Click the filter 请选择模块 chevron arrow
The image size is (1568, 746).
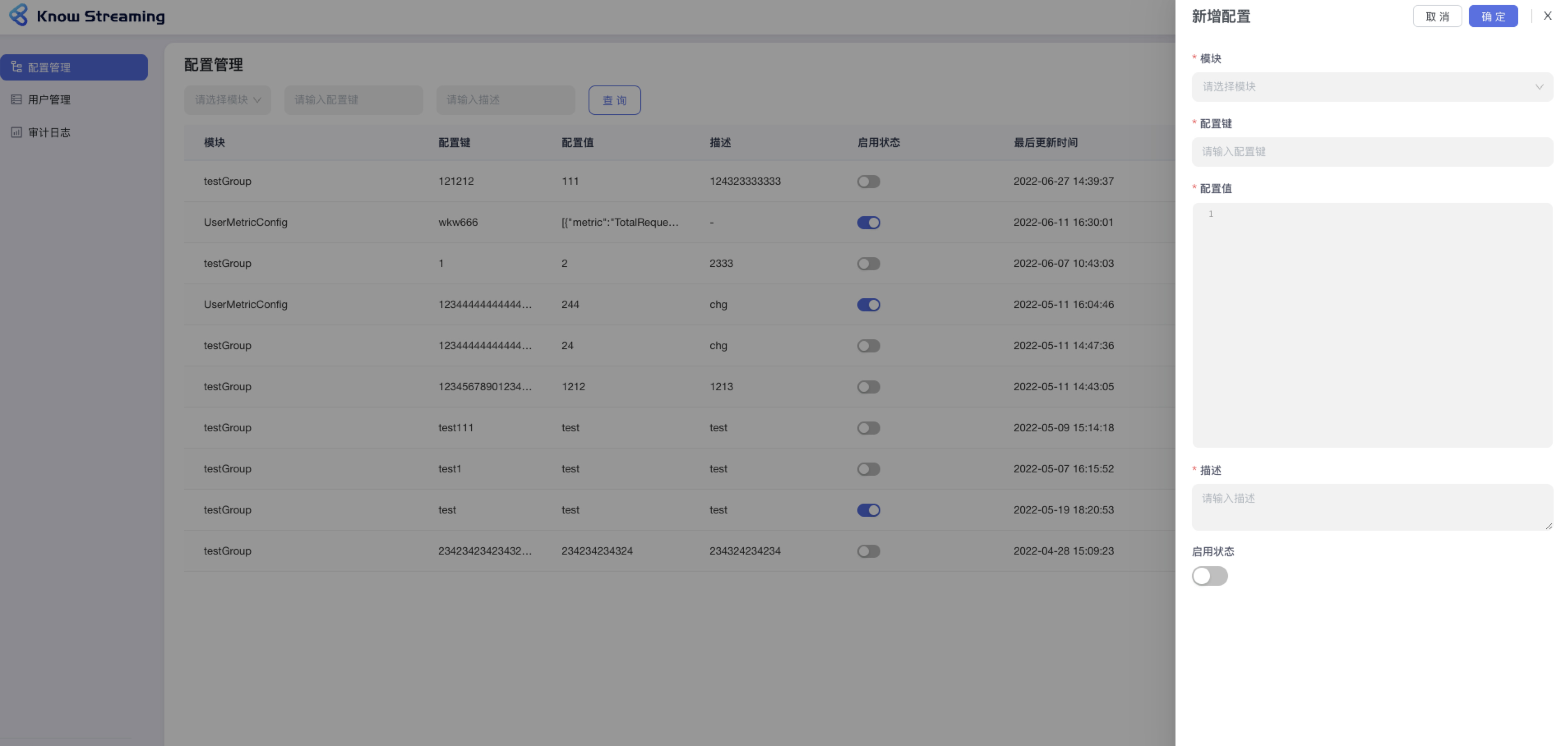[257, 100]
